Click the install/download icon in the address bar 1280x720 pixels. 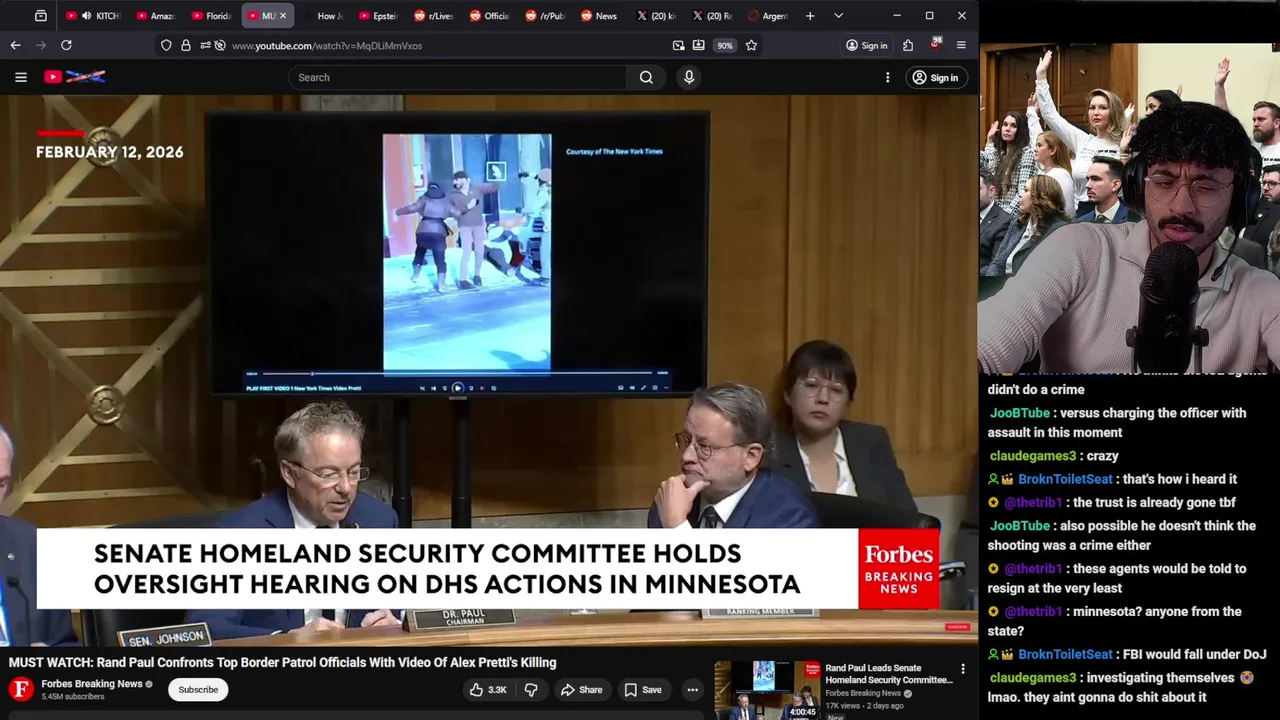coord(698,45)
